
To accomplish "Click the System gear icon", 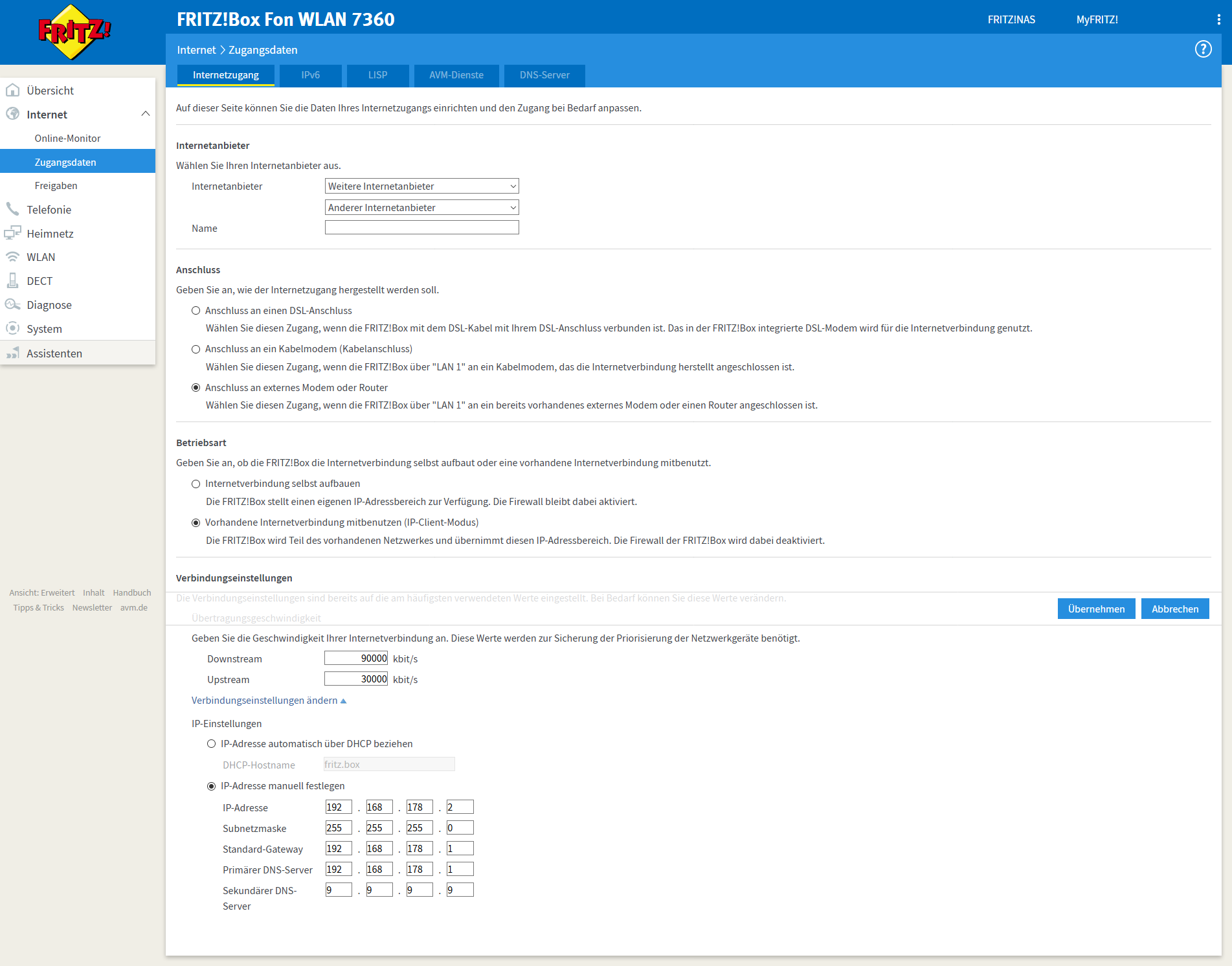I will 12,328.
